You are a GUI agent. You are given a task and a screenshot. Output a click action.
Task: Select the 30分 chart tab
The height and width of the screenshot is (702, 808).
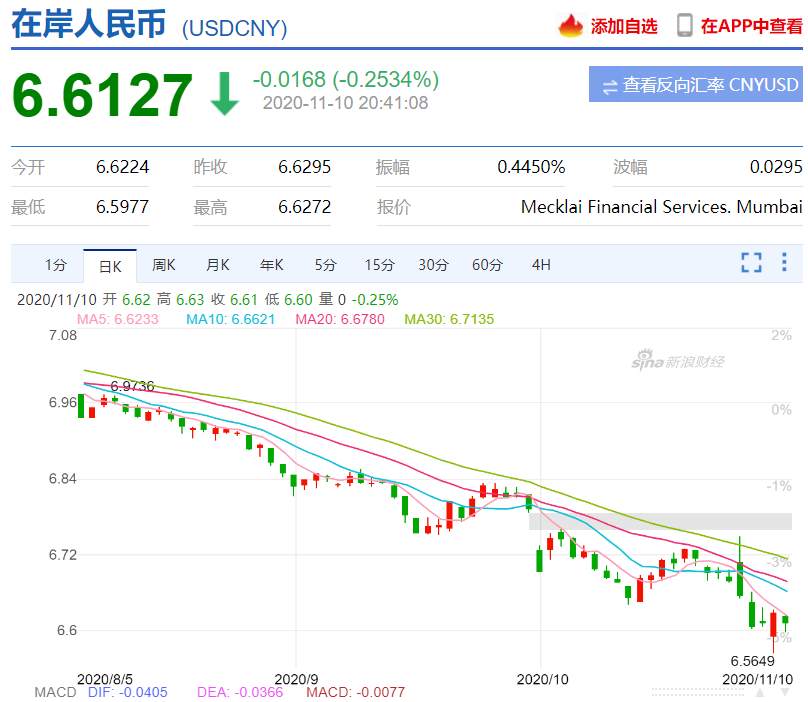(433, 265)
